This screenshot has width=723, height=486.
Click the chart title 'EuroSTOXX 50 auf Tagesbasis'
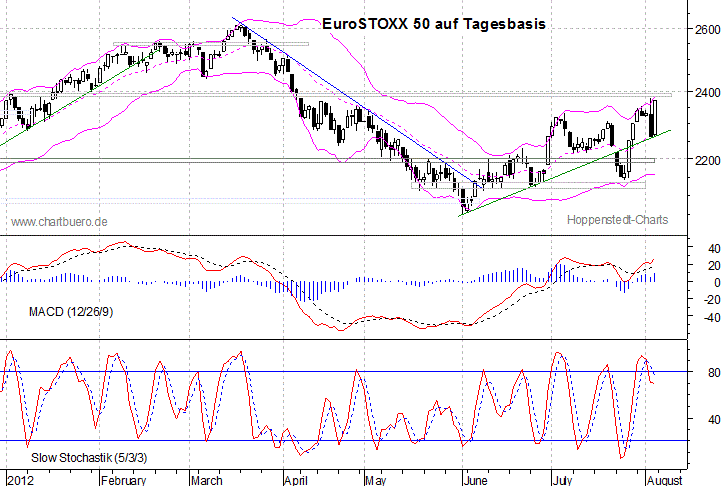433,24
